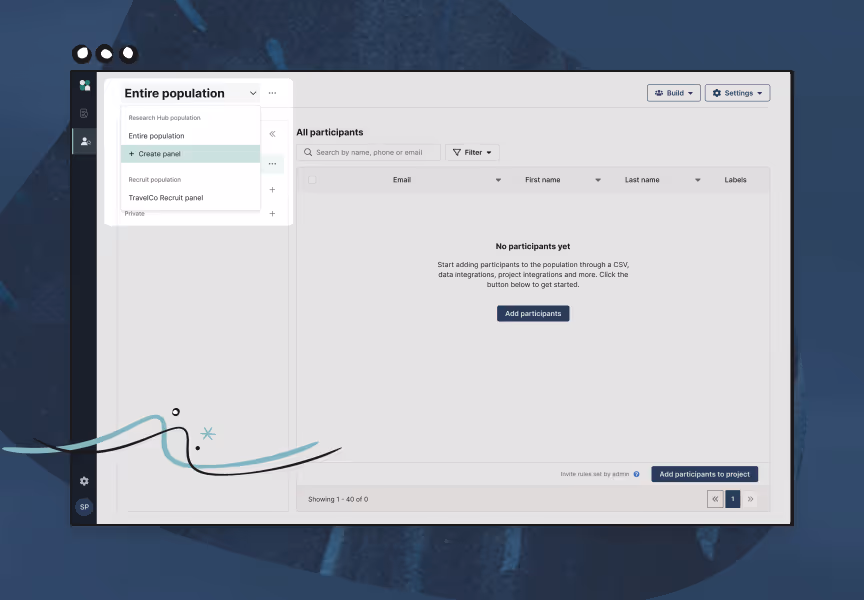Click the invite rules help icon
This screenshot has height=600, width=864.
click(x=636, y=474)
